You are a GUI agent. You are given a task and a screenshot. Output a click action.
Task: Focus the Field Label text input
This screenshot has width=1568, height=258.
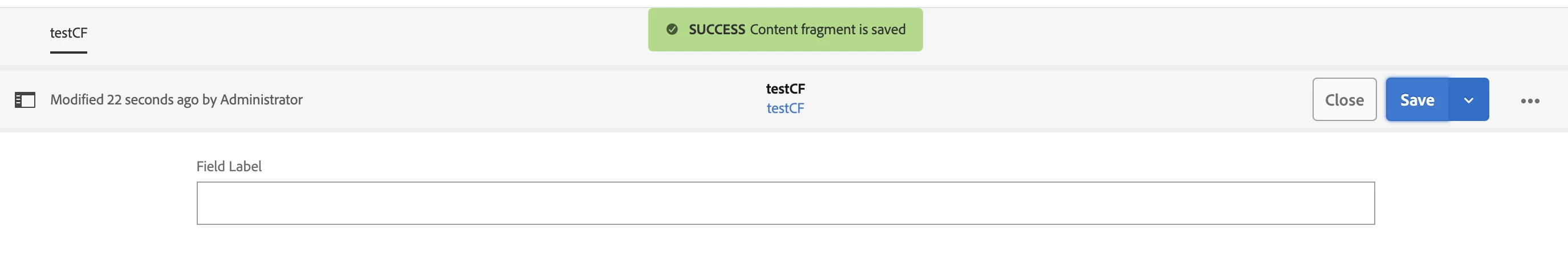[785, 203]
